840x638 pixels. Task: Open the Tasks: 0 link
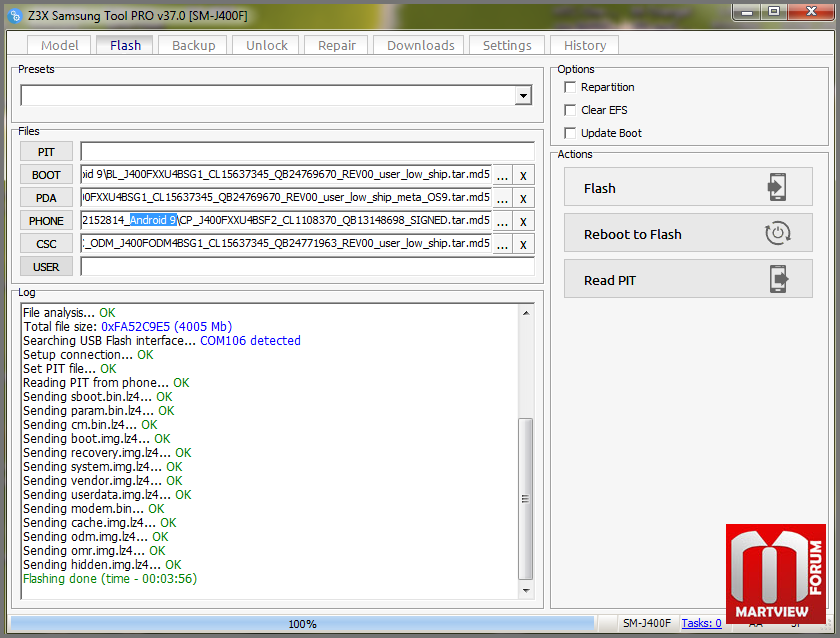[701, 623]
